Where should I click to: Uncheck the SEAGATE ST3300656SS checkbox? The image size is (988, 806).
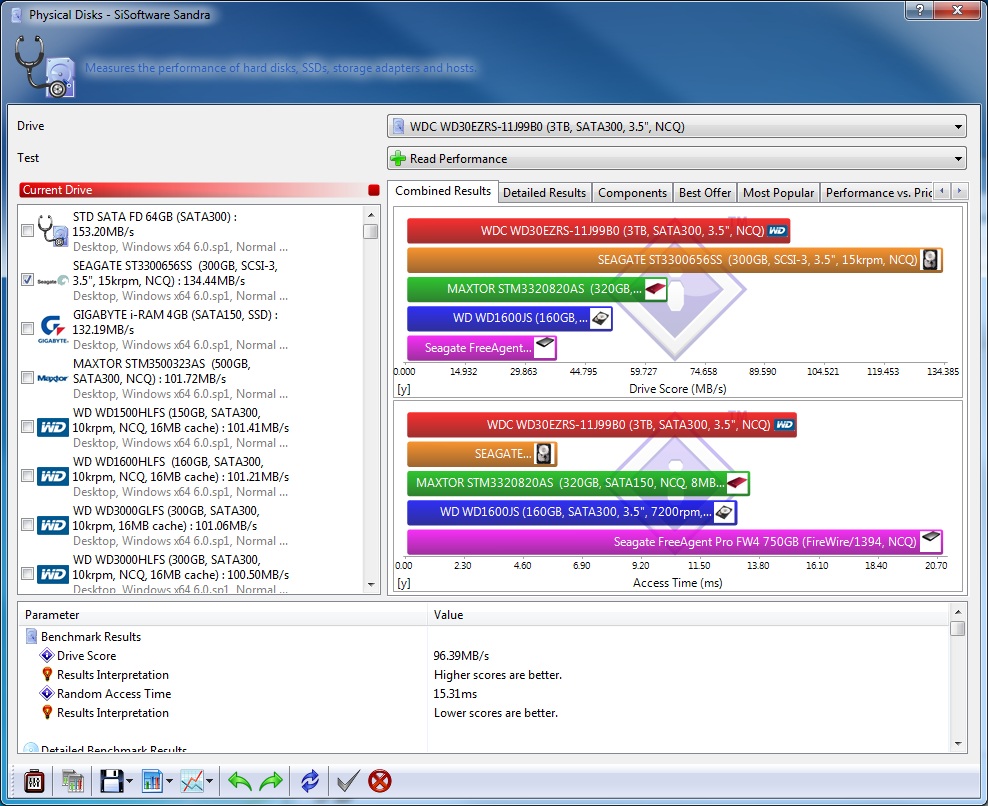(27, 279)
